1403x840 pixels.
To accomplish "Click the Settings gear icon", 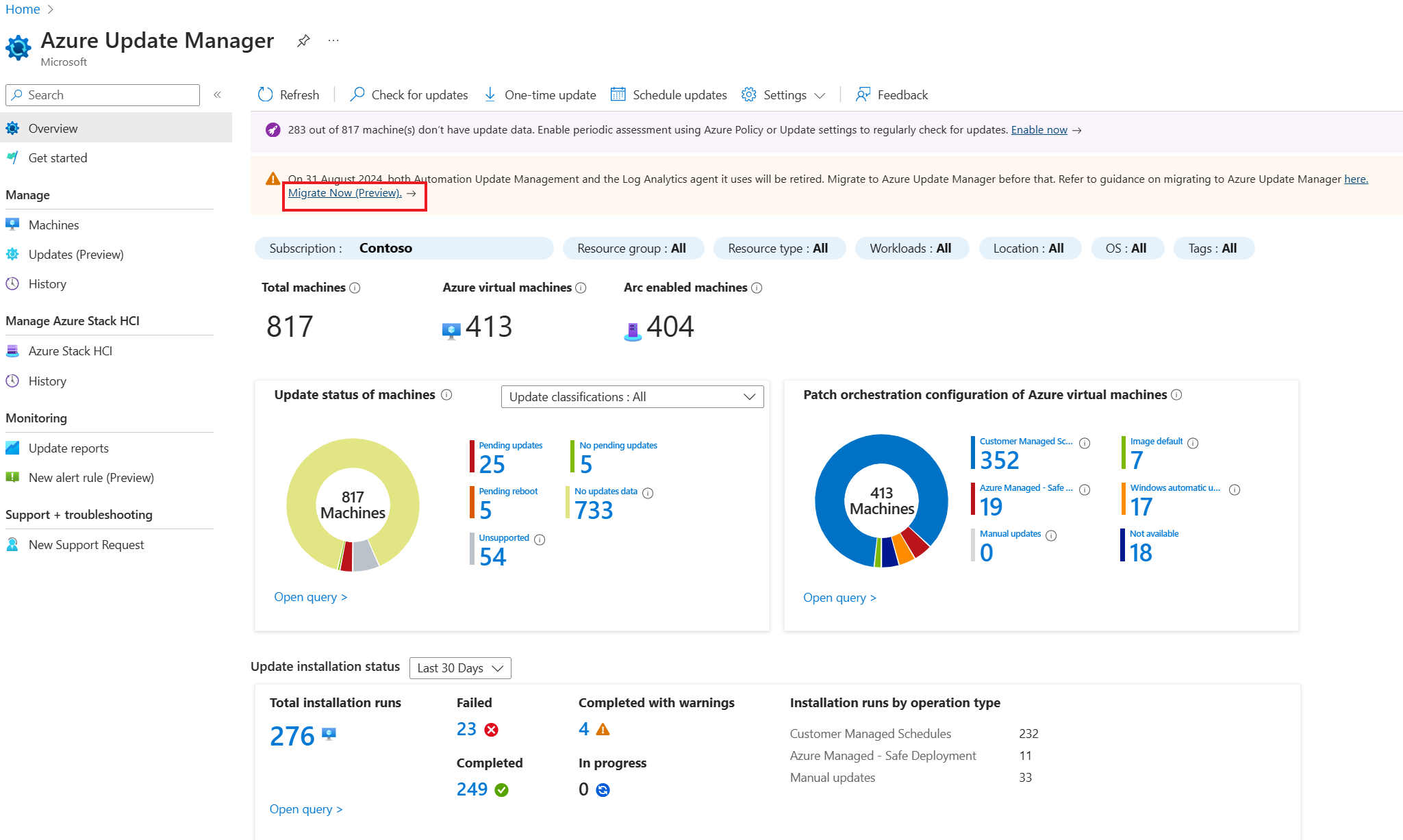I will click(x=748, y=94).
